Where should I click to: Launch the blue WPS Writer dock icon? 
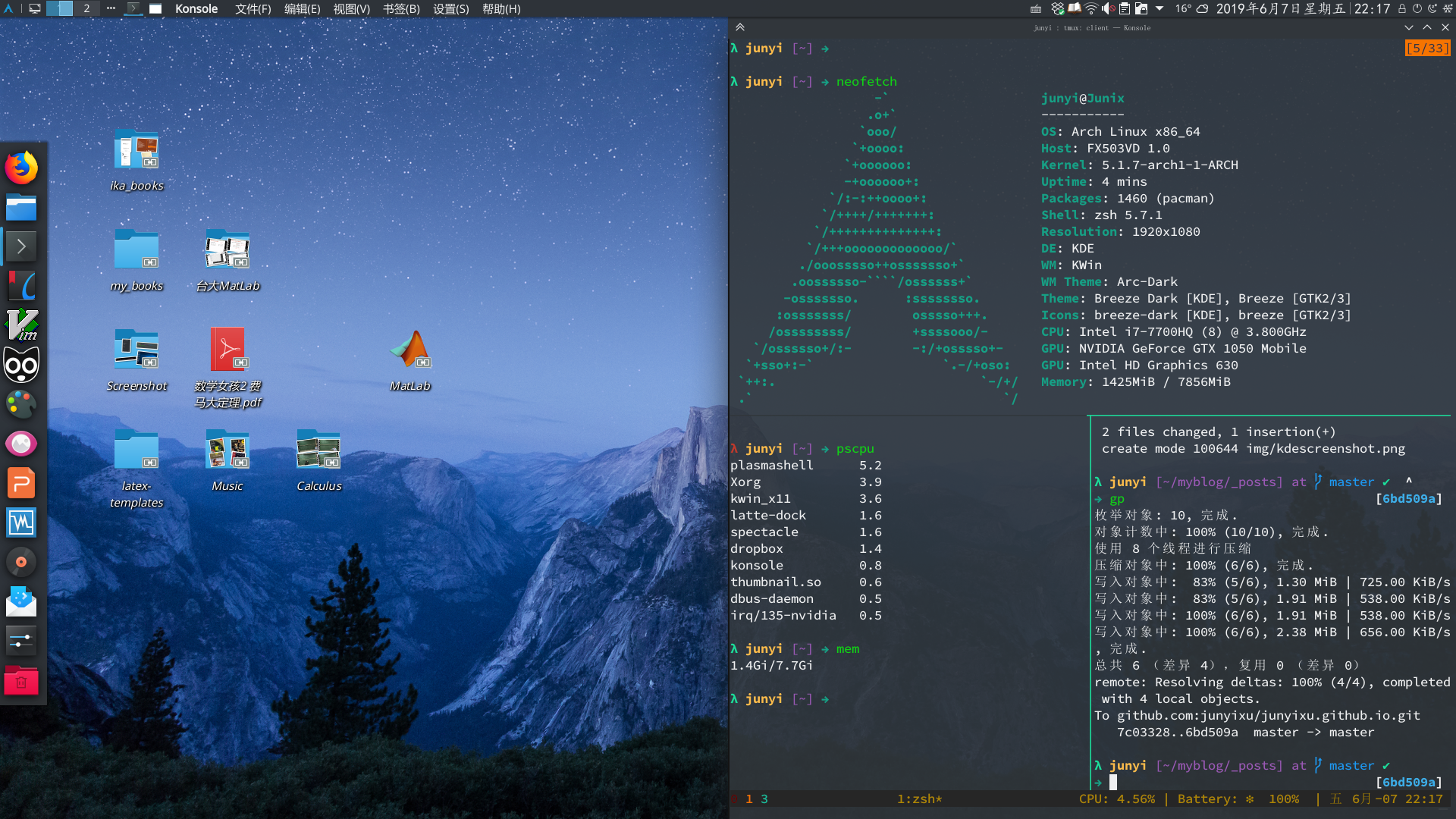[21, 522]
